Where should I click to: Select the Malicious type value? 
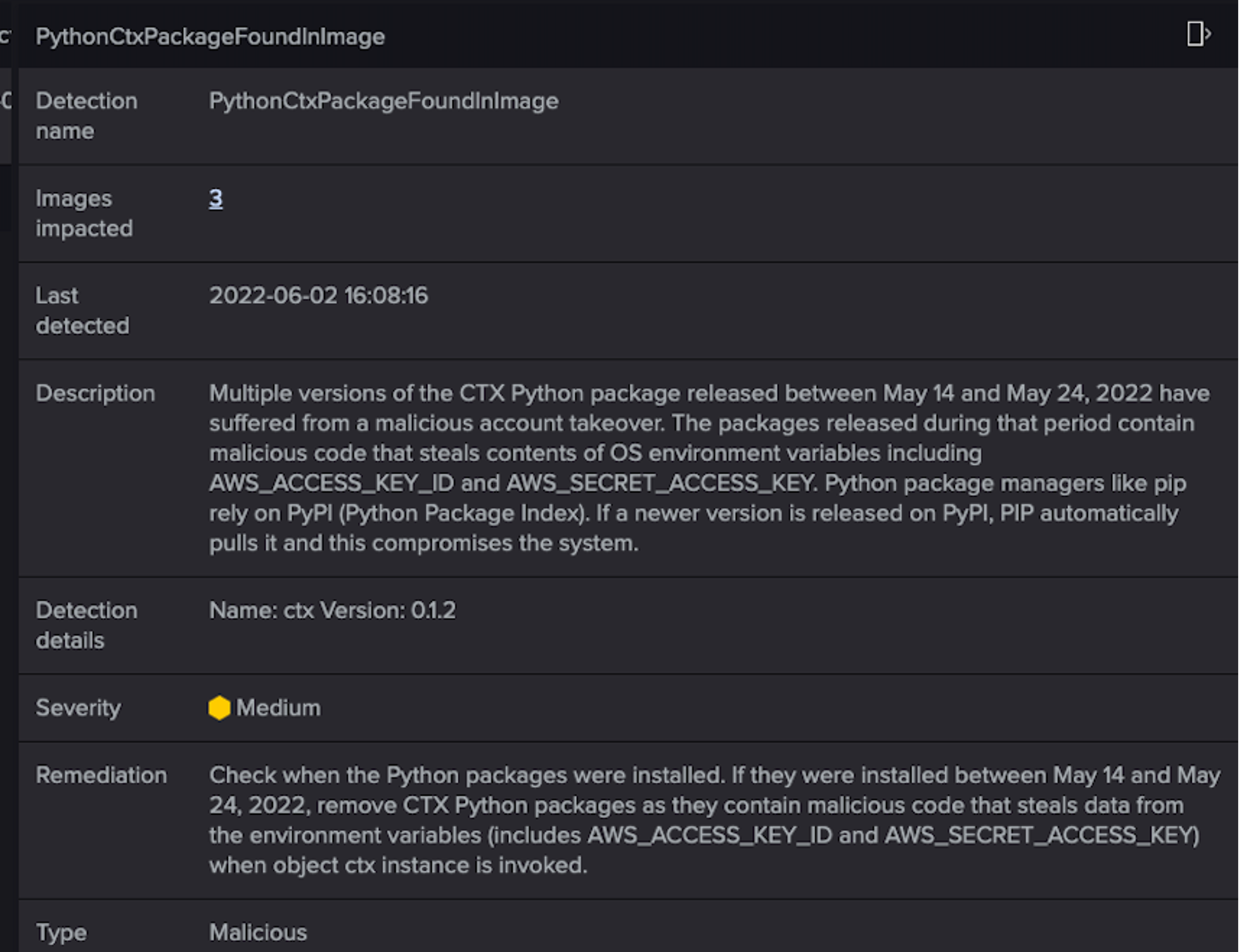coord(257,932)
